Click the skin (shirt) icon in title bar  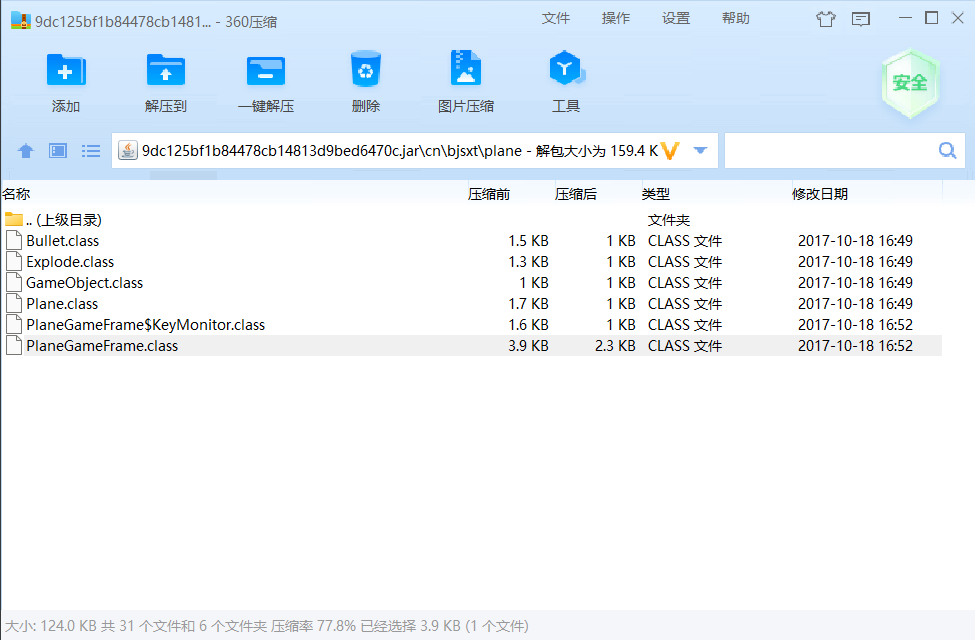[826, 19]
